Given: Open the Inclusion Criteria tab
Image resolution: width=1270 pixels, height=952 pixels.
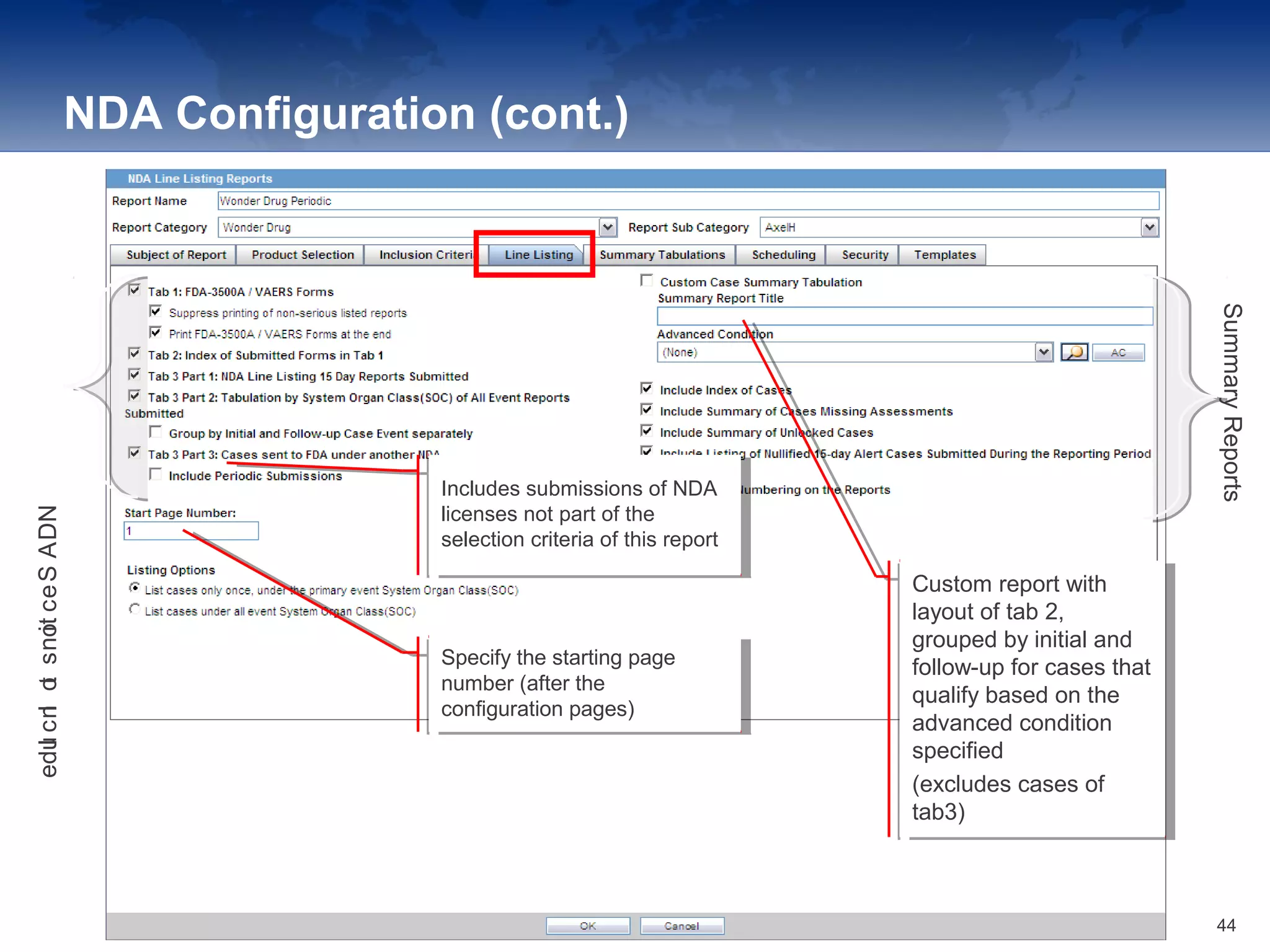Looking at the screenshot, I should click(x=425, y=255).
